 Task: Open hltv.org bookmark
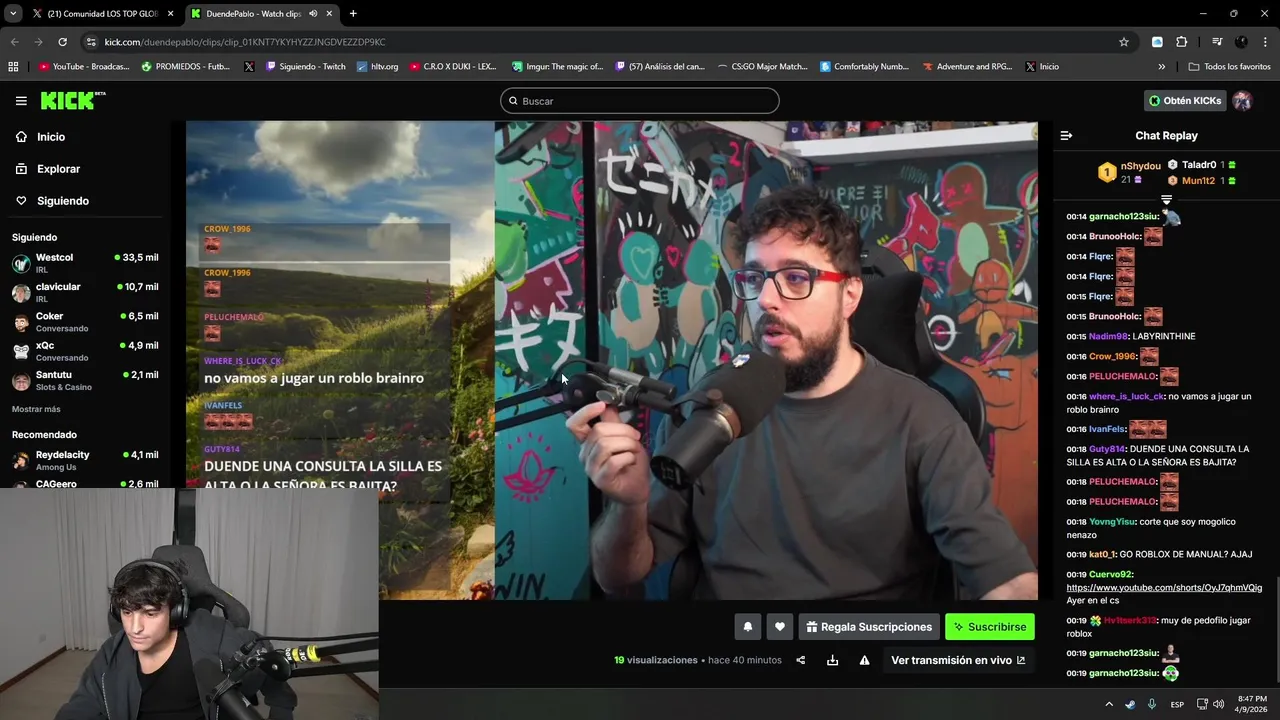pyautogui.click(x=377, y=67)
